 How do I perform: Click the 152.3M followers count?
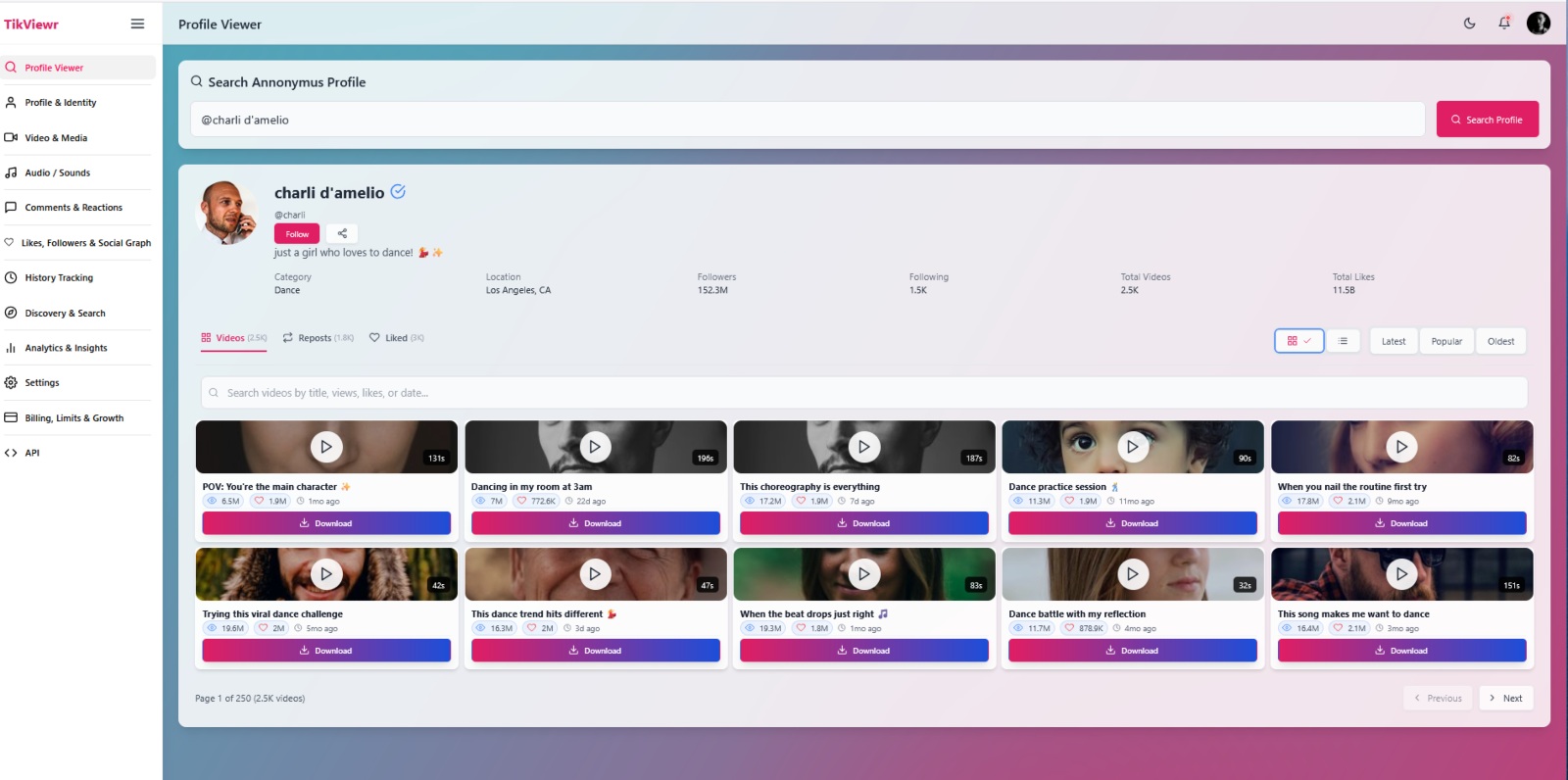(x=712, y=291)
